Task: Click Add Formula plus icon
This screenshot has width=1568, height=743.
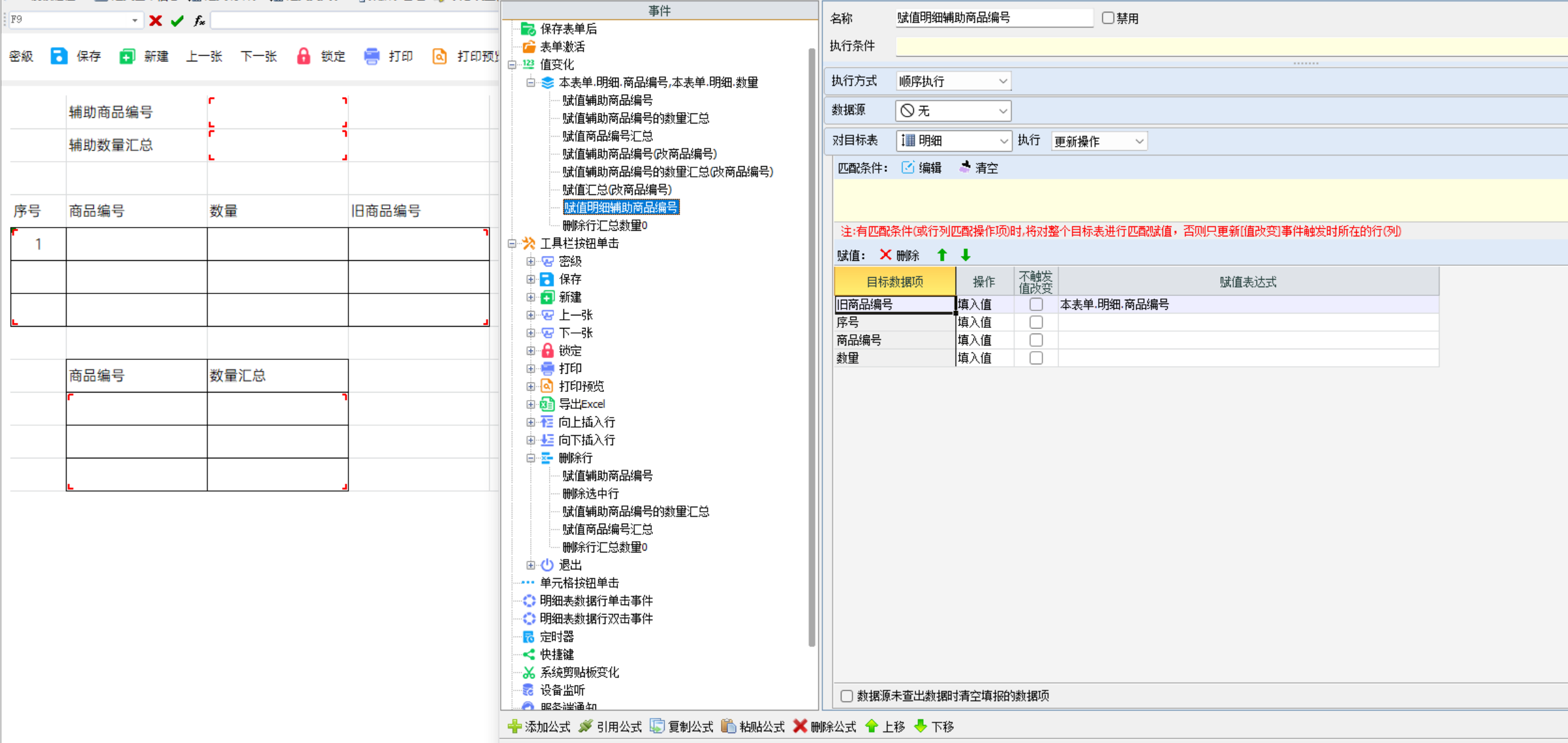Action: pyautogui.click(x=515, y=726)
